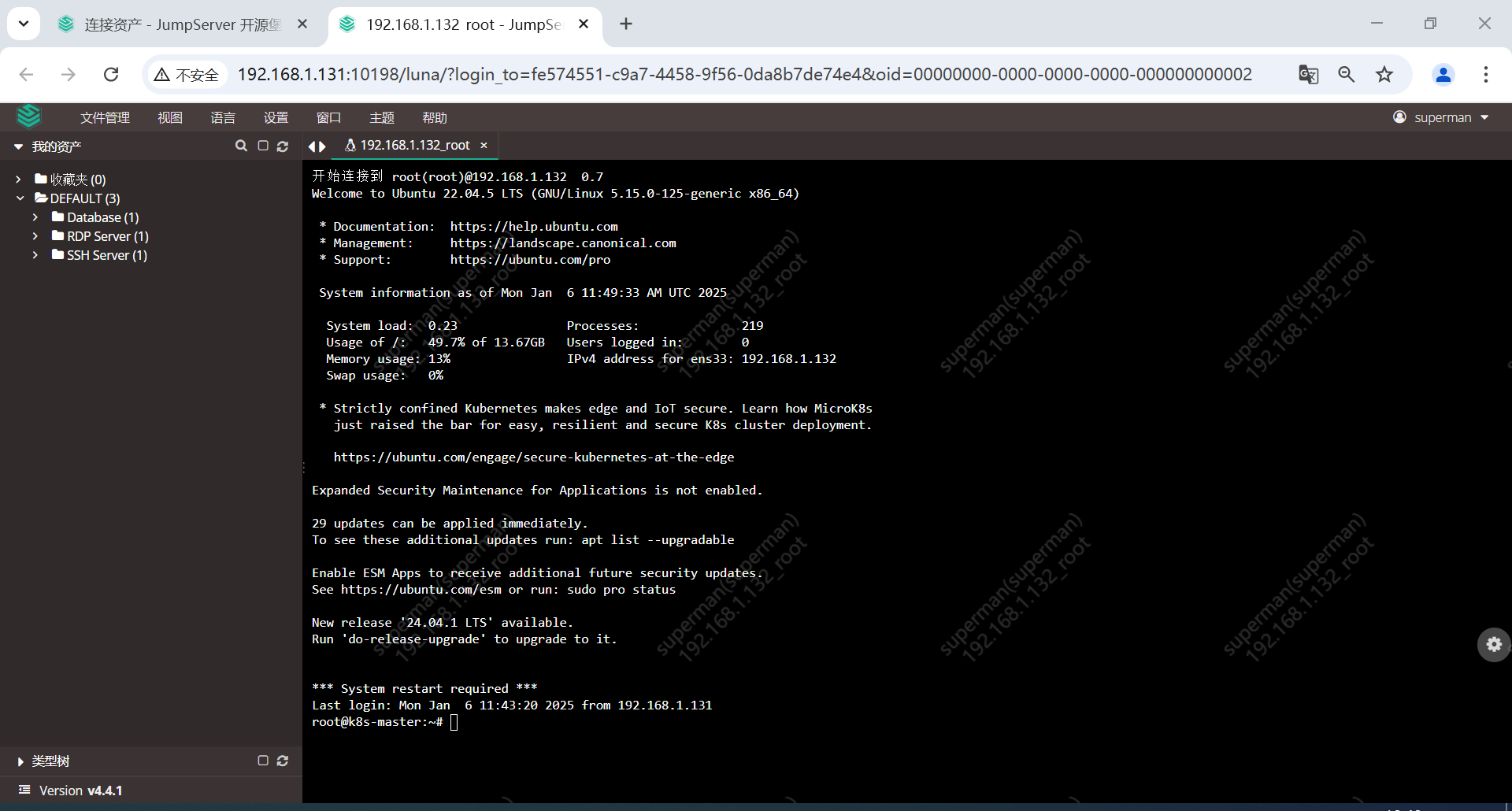Expand the 类型树 panel
Viewport: 1512px width, 811px height.
click(20, 761)
